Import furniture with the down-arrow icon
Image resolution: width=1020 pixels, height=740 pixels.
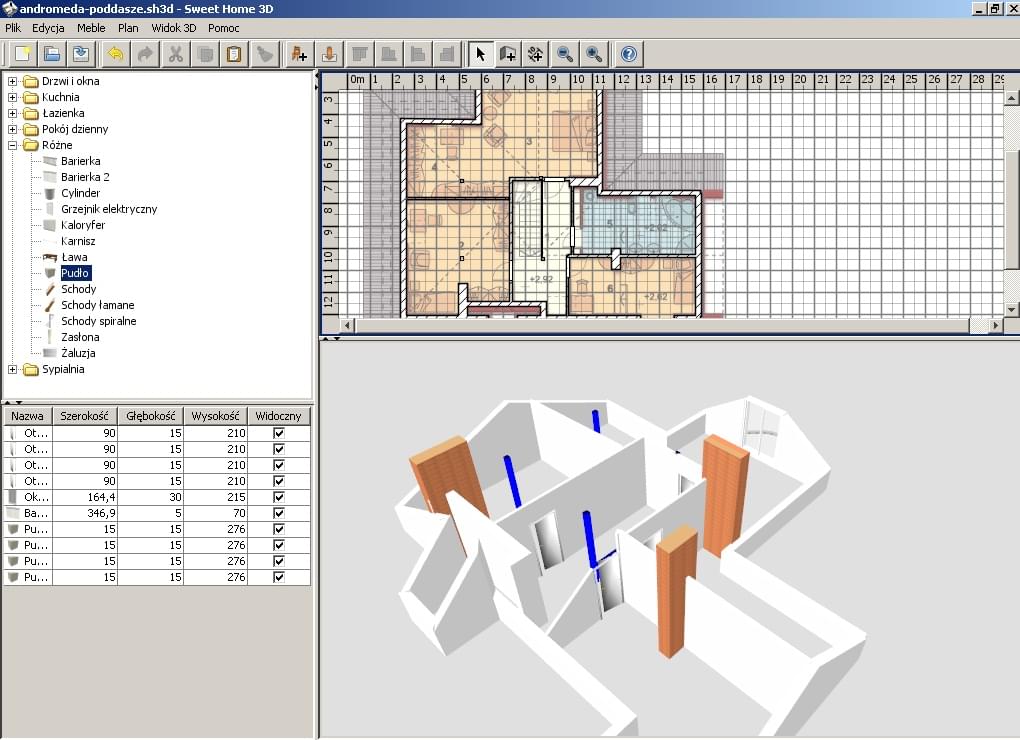click(329, 54)
